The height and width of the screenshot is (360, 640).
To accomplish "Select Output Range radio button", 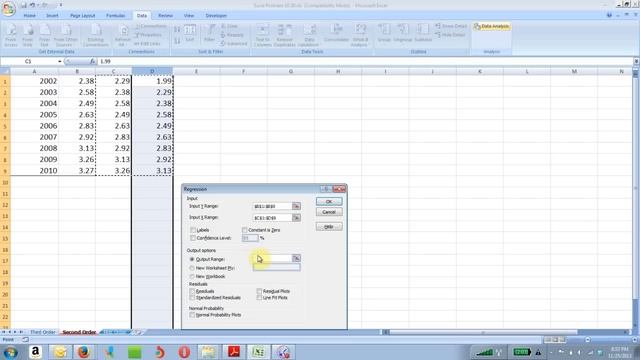I will (192, 259).
